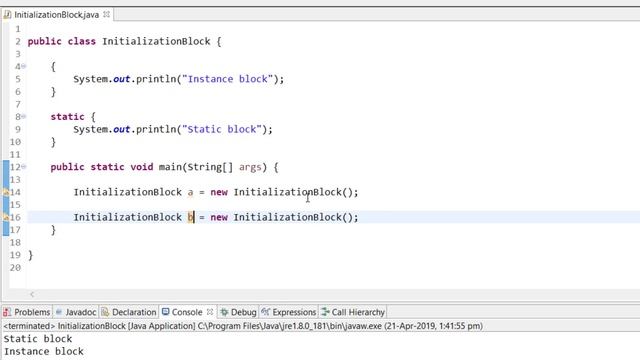
Task: Close the Console view tab
Action: 210,312
